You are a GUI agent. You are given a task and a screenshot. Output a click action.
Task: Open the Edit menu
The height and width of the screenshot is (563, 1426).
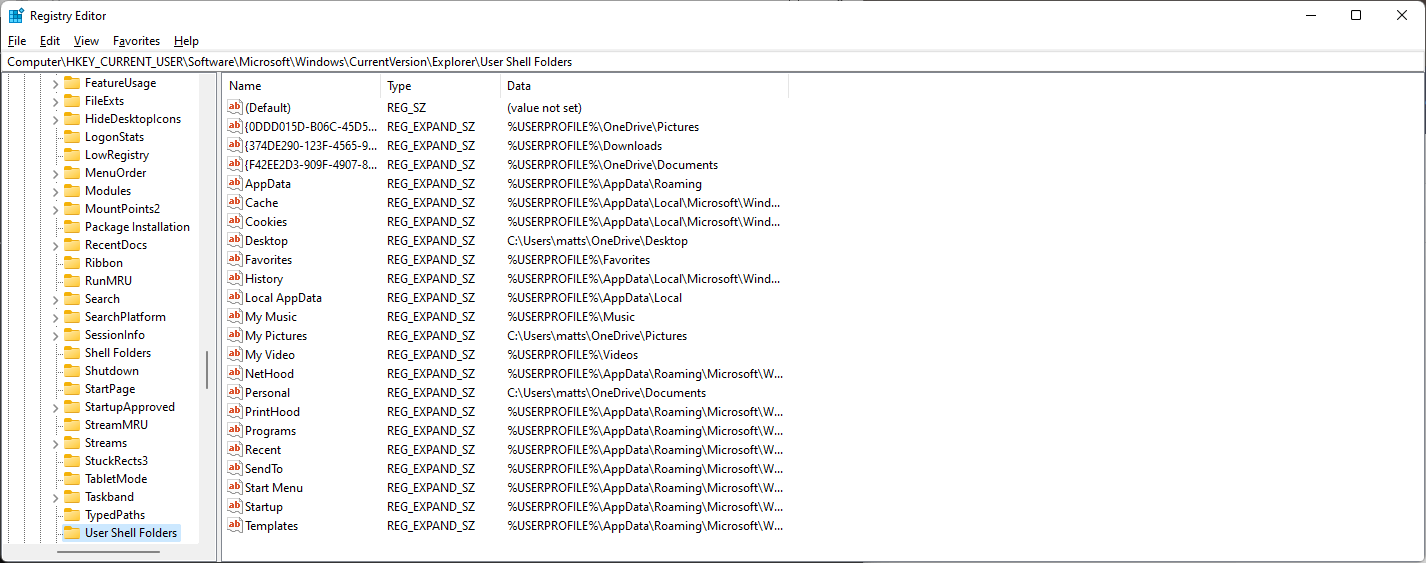(x=50, y=41)
